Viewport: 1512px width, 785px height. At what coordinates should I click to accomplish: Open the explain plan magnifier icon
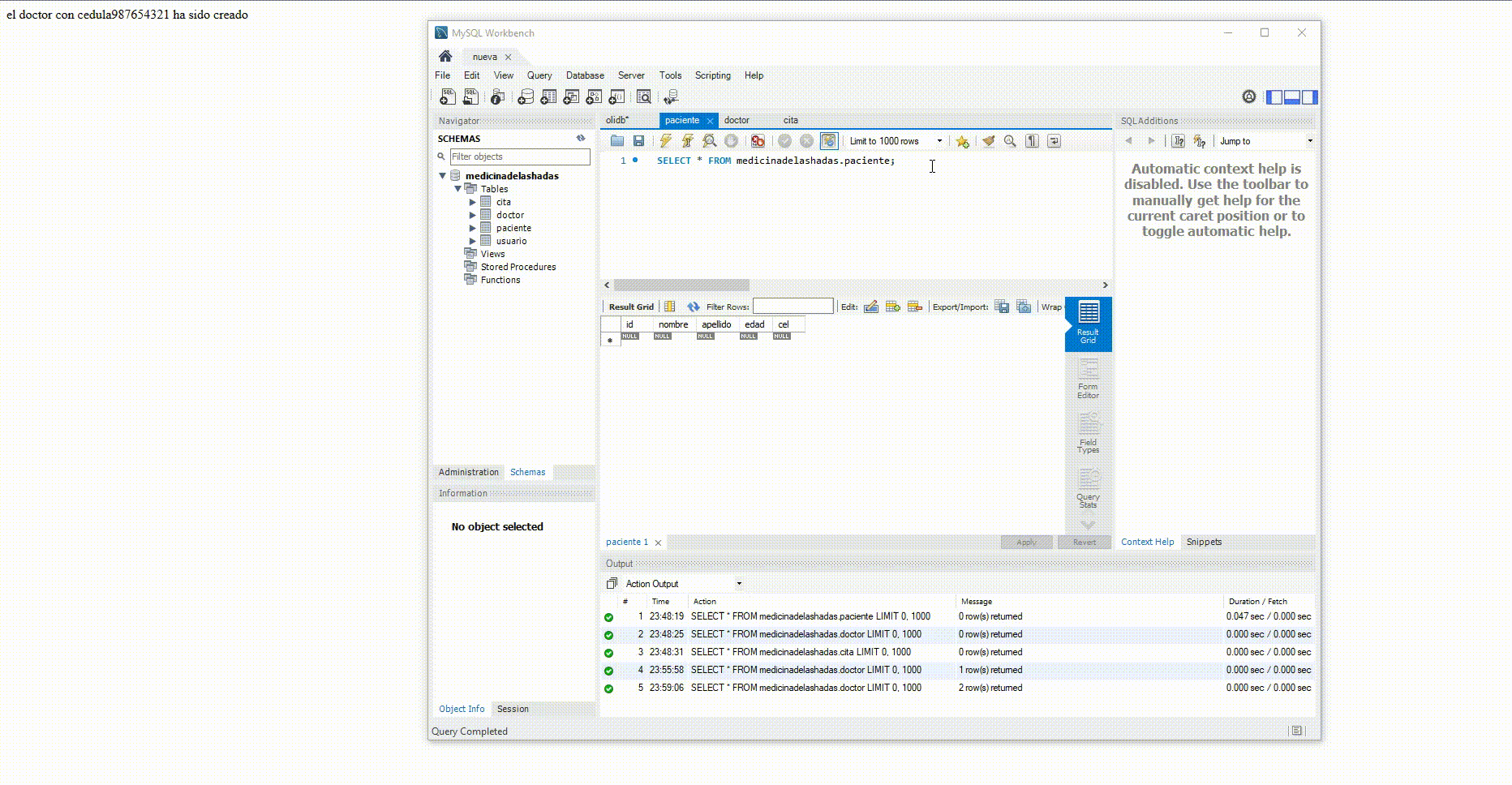(x=708, y=141)
